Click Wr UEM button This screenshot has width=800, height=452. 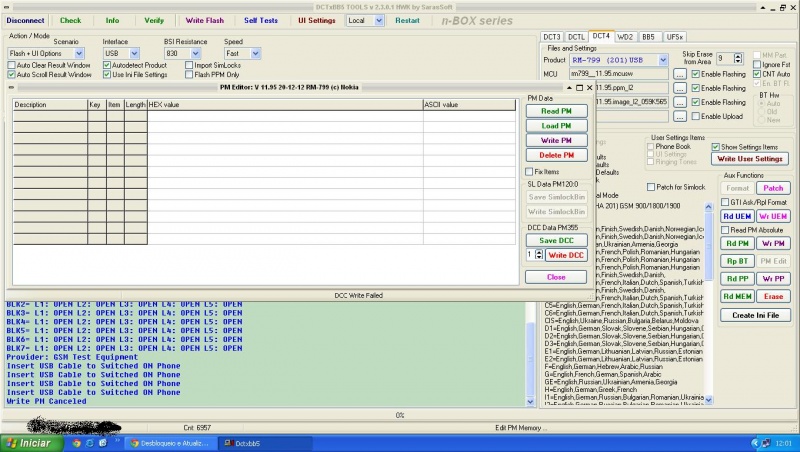[x=773, y=216]
